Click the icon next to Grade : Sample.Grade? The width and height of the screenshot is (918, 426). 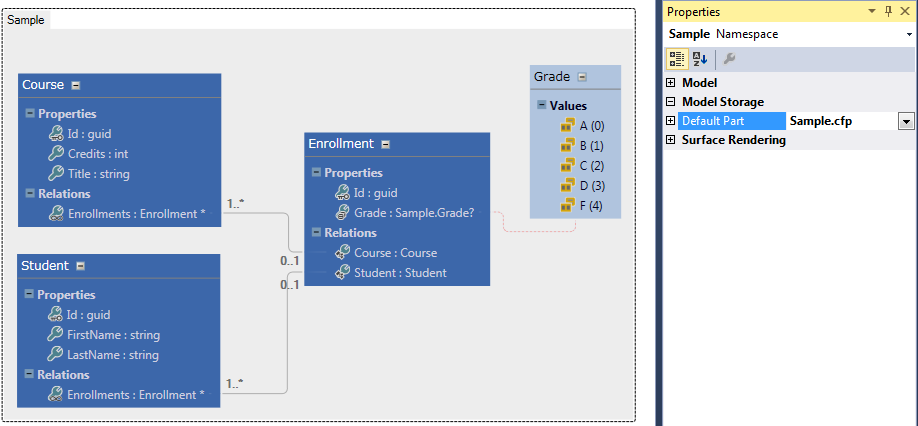tap(342, 213)
